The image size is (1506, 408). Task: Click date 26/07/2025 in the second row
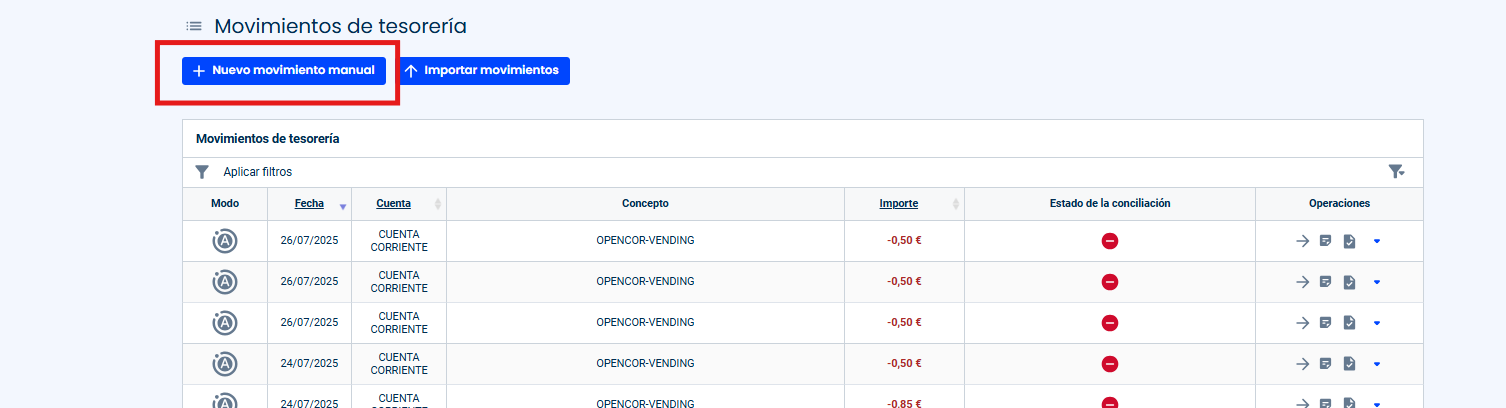tap(309, 282)
